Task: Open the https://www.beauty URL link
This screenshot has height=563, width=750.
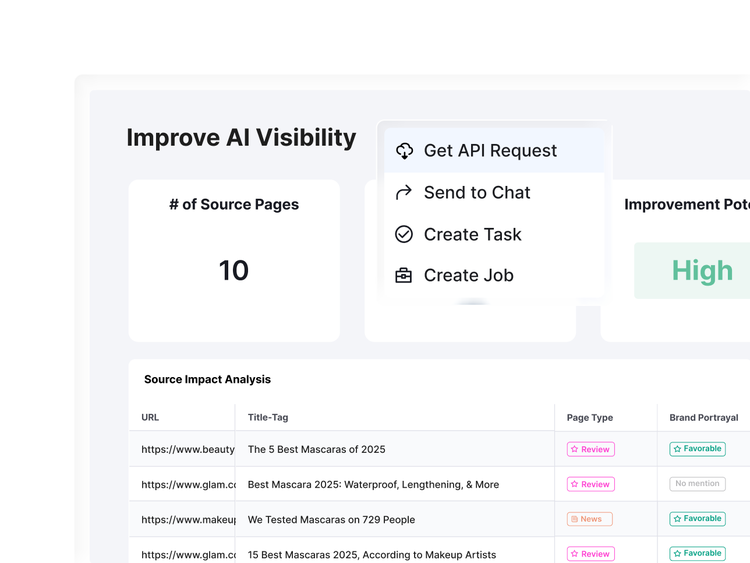Action: tap(188, 450)
